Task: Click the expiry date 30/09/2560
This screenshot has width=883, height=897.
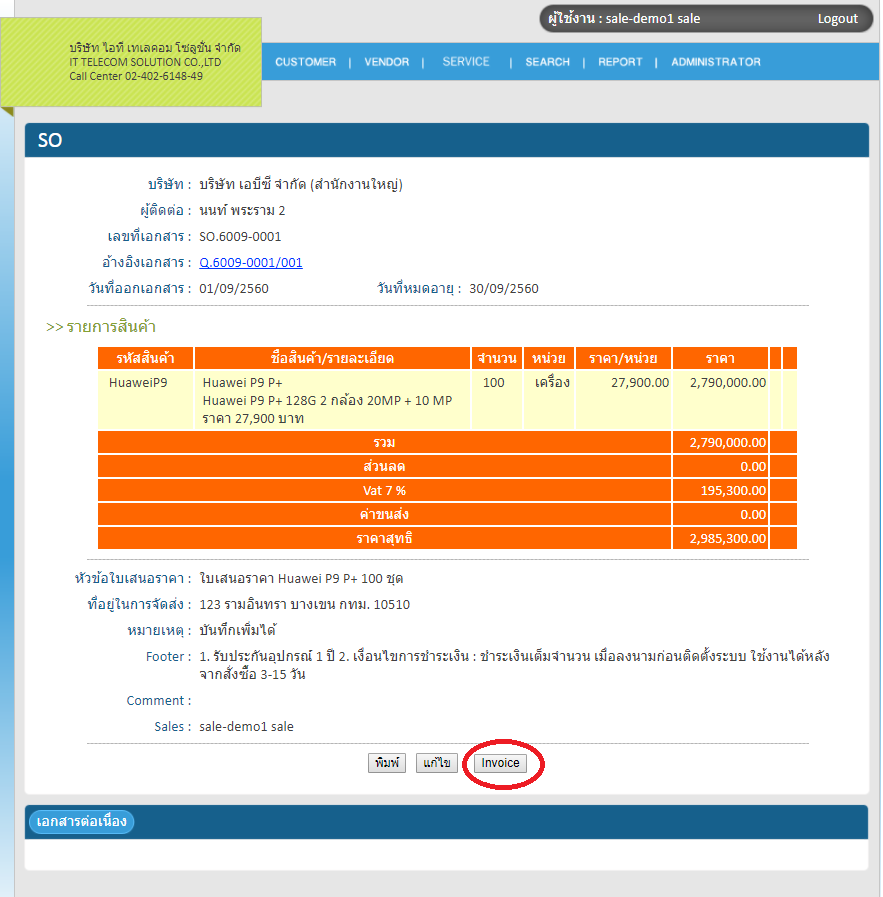Action: (x=504, y=288)
